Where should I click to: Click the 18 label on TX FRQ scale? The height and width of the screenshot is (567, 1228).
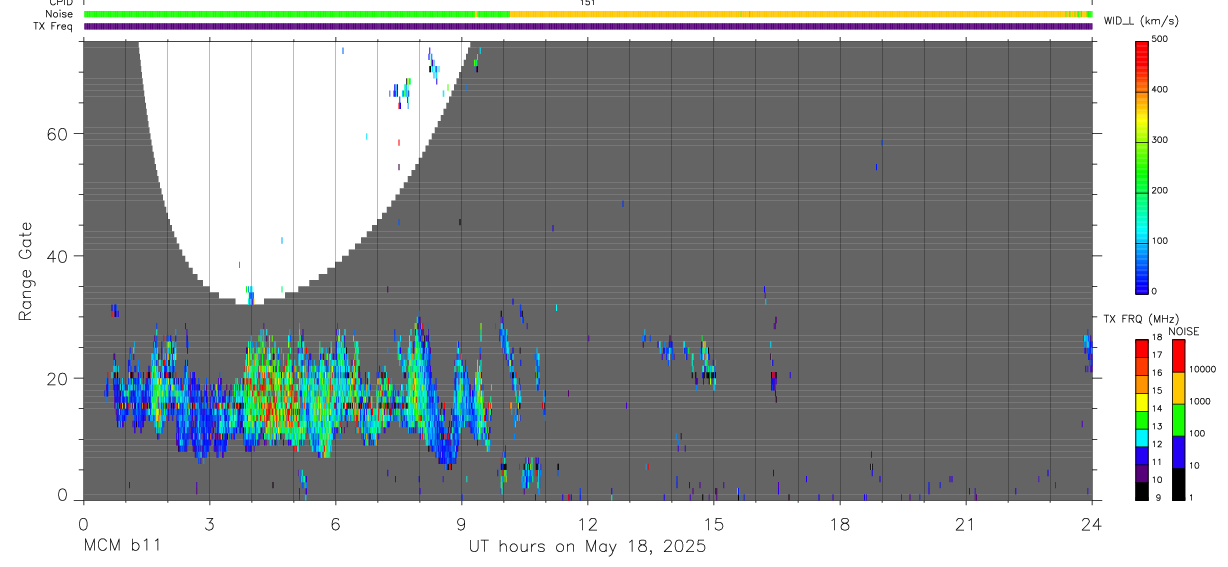coord(1157,337)
